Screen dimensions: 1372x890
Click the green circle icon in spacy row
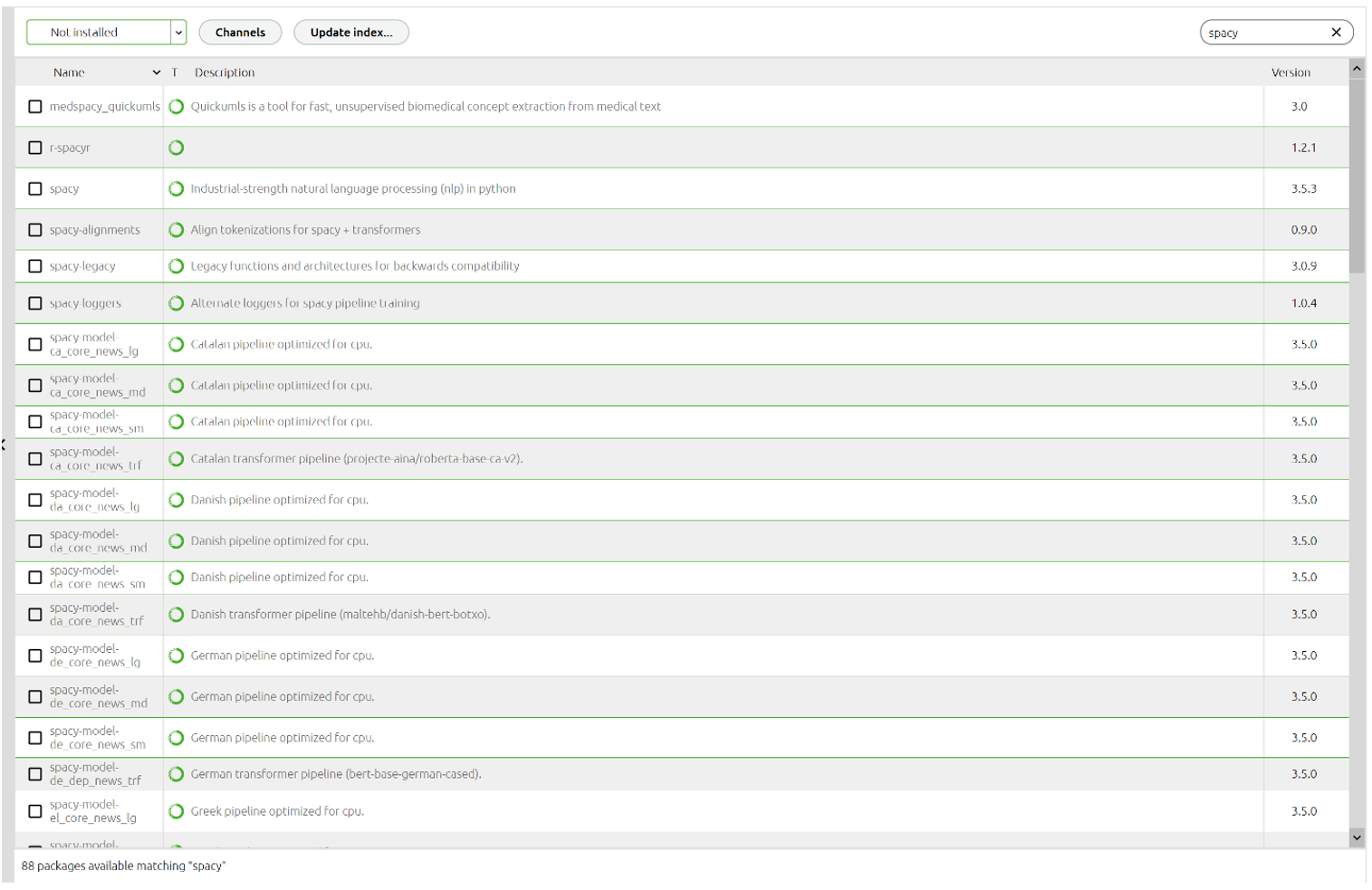point(177,189)
